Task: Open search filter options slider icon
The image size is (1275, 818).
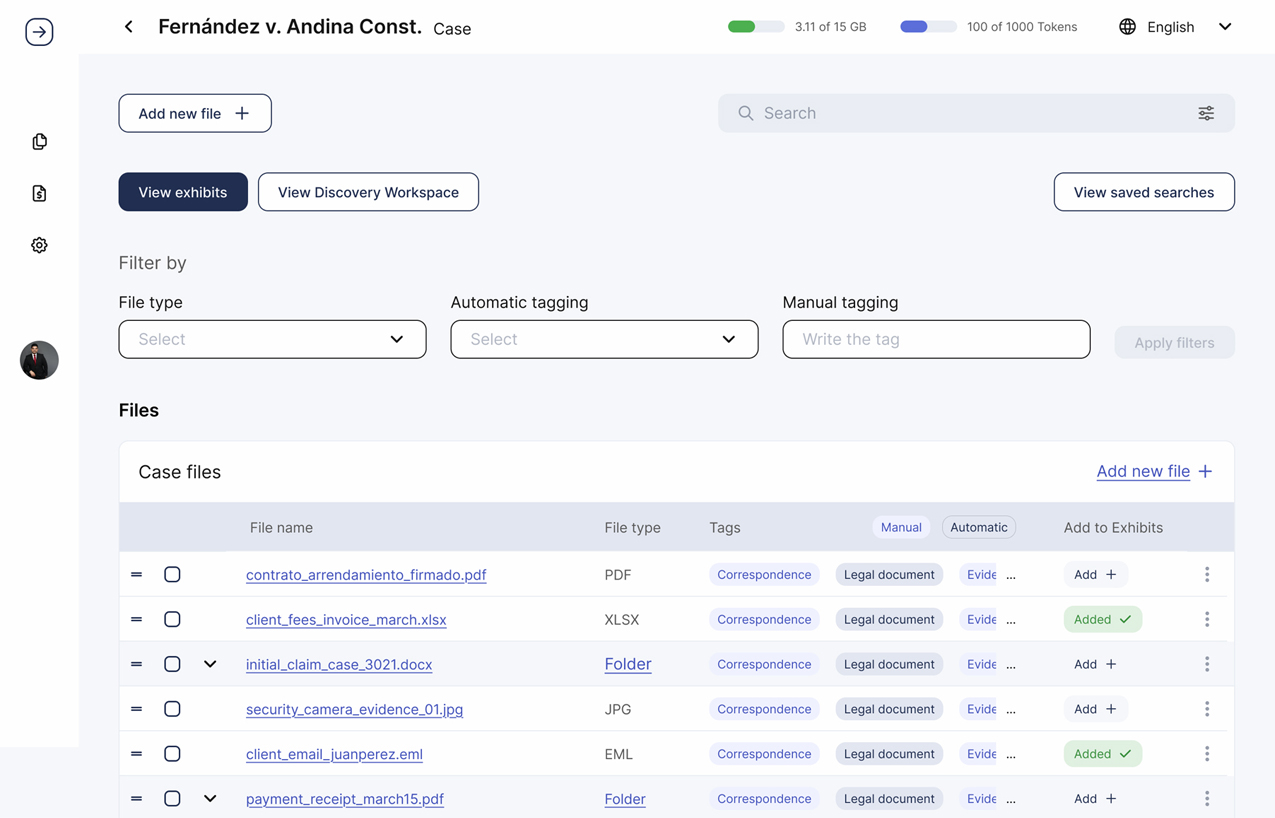Action: [1206, 113]
